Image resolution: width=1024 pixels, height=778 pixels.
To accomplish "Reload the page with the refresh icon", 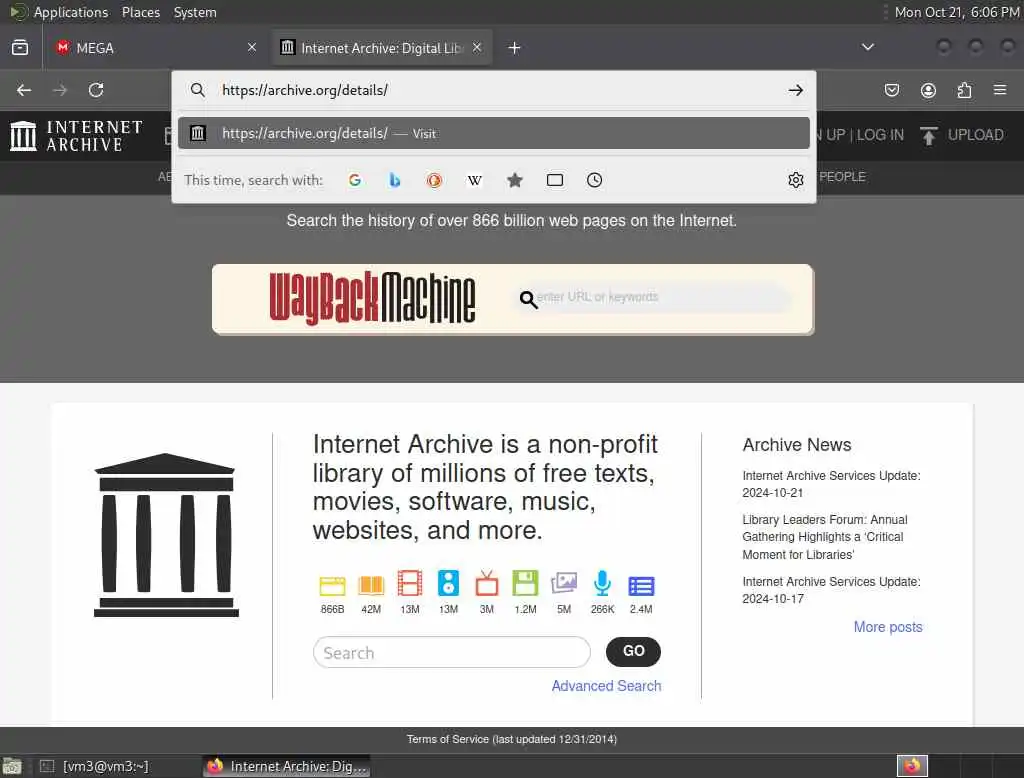I will click(x=96, y=90).
